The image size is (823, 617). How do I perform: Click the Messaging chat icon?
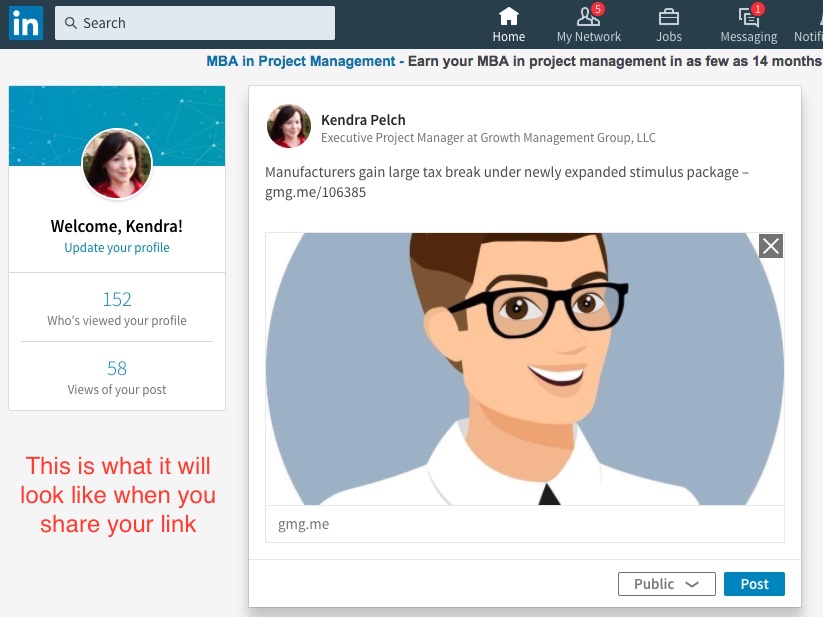tap(748, 18)
